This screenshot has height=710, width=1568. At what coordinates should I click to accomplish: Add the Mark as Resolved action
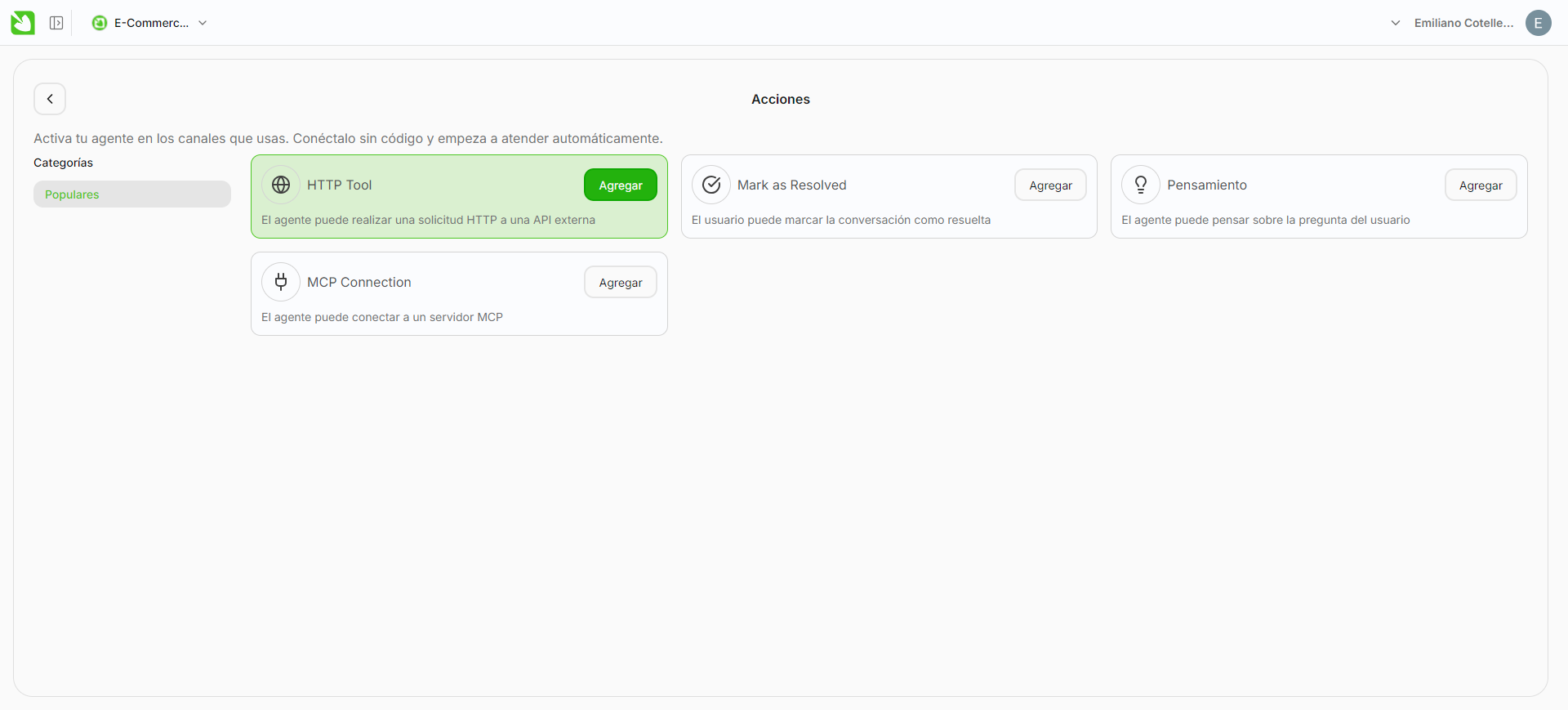(1050, 185)
